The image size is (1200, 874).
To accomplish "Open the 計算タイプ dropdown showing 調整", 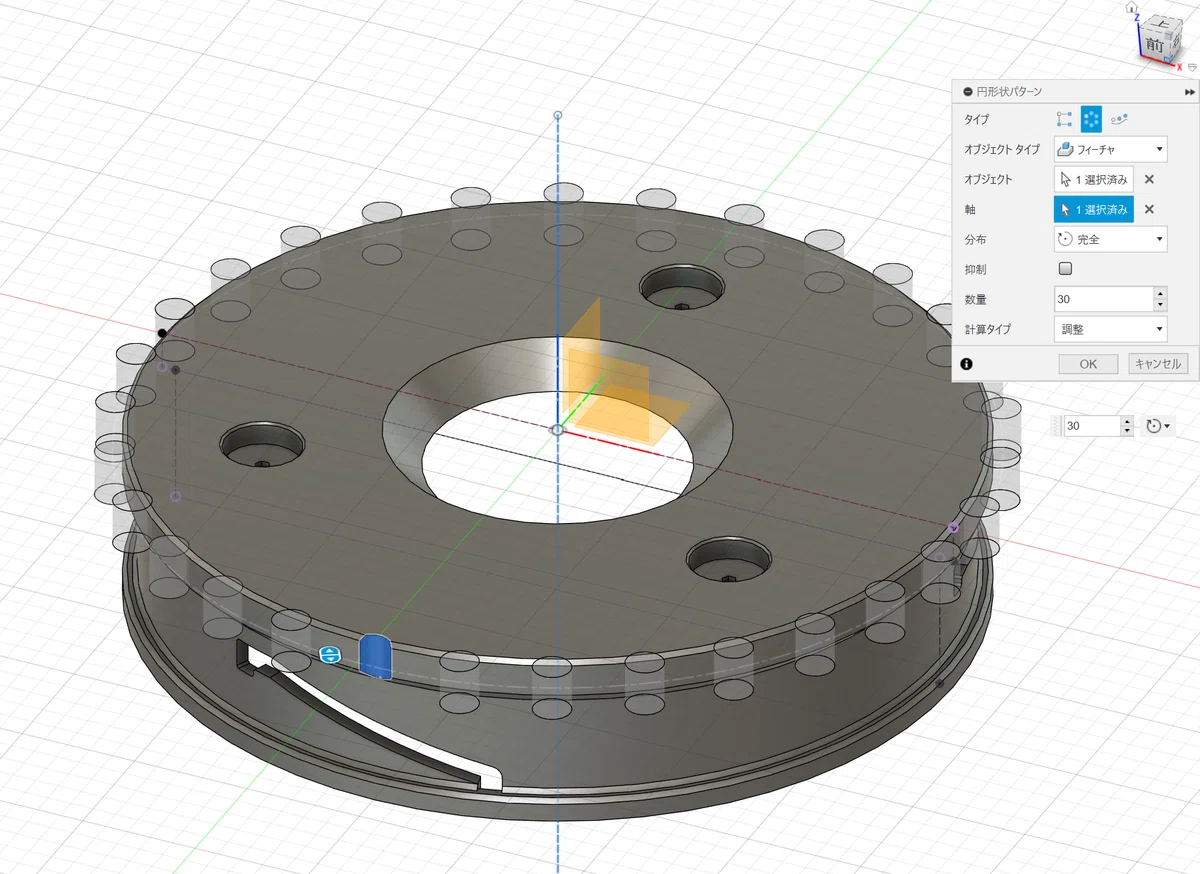I will click(x=1111, y=328).
